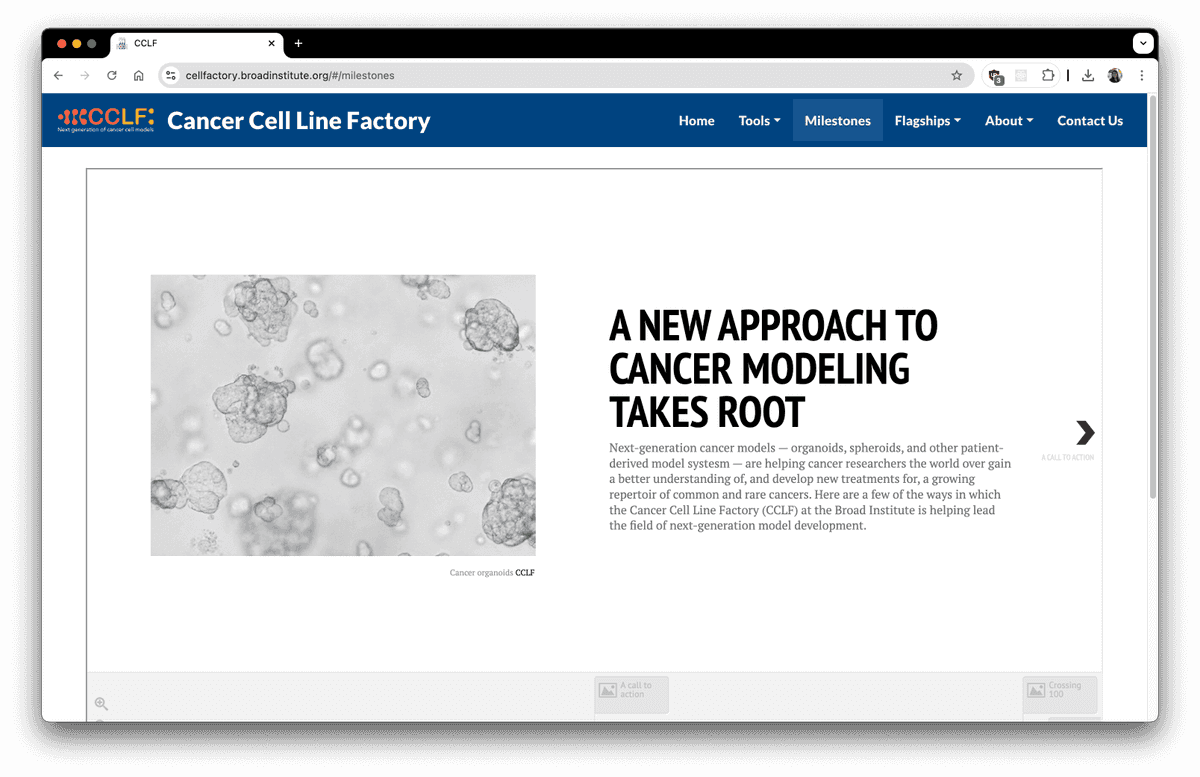The image size is (1200, 777).
Task: Select the zoom magnifier icon bottom left
Action: pyautogui.click(x=102, y=703)
